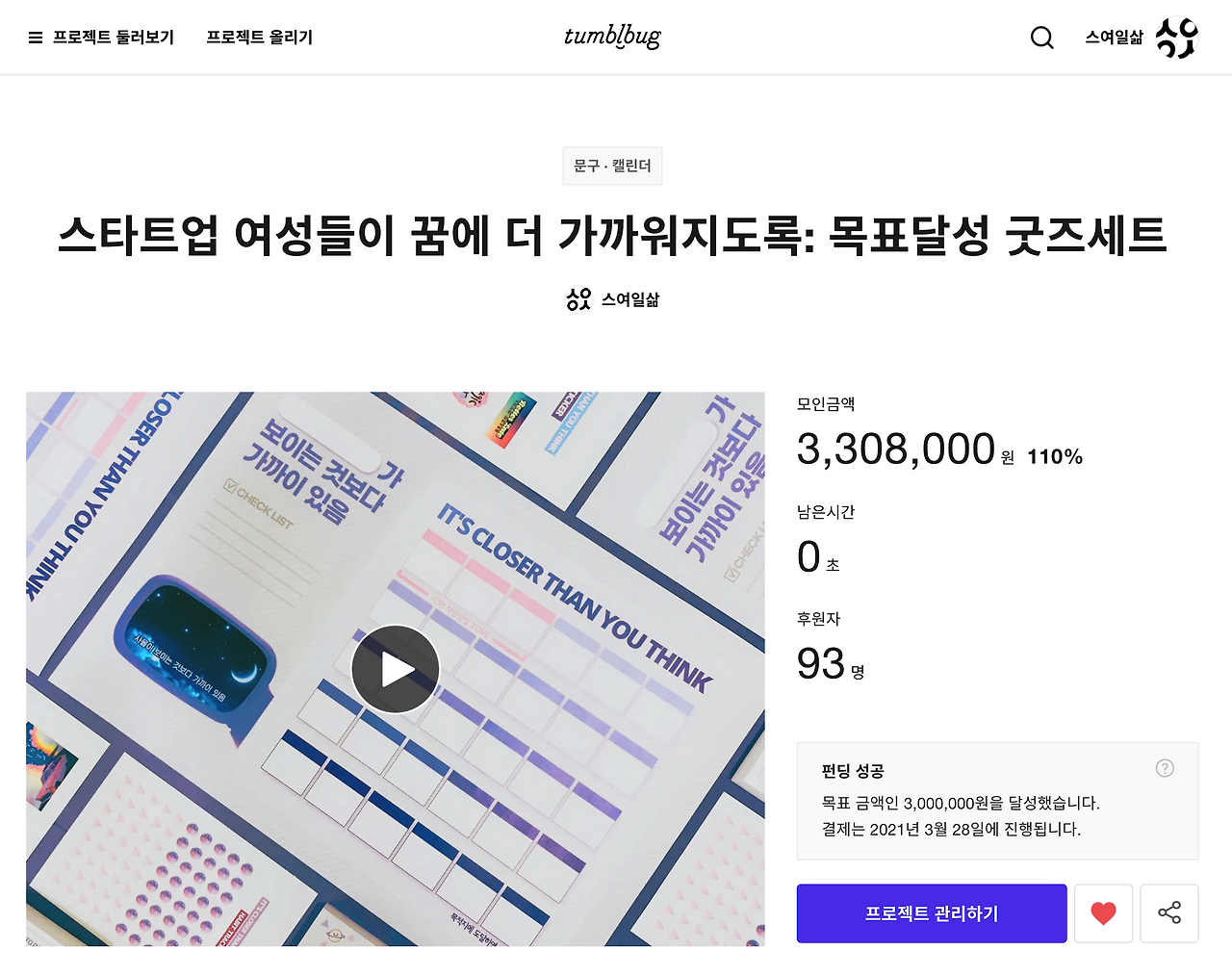Click the 93 backers count
Viewport: 1232px width, 976px height.
(x=821, y=663)
